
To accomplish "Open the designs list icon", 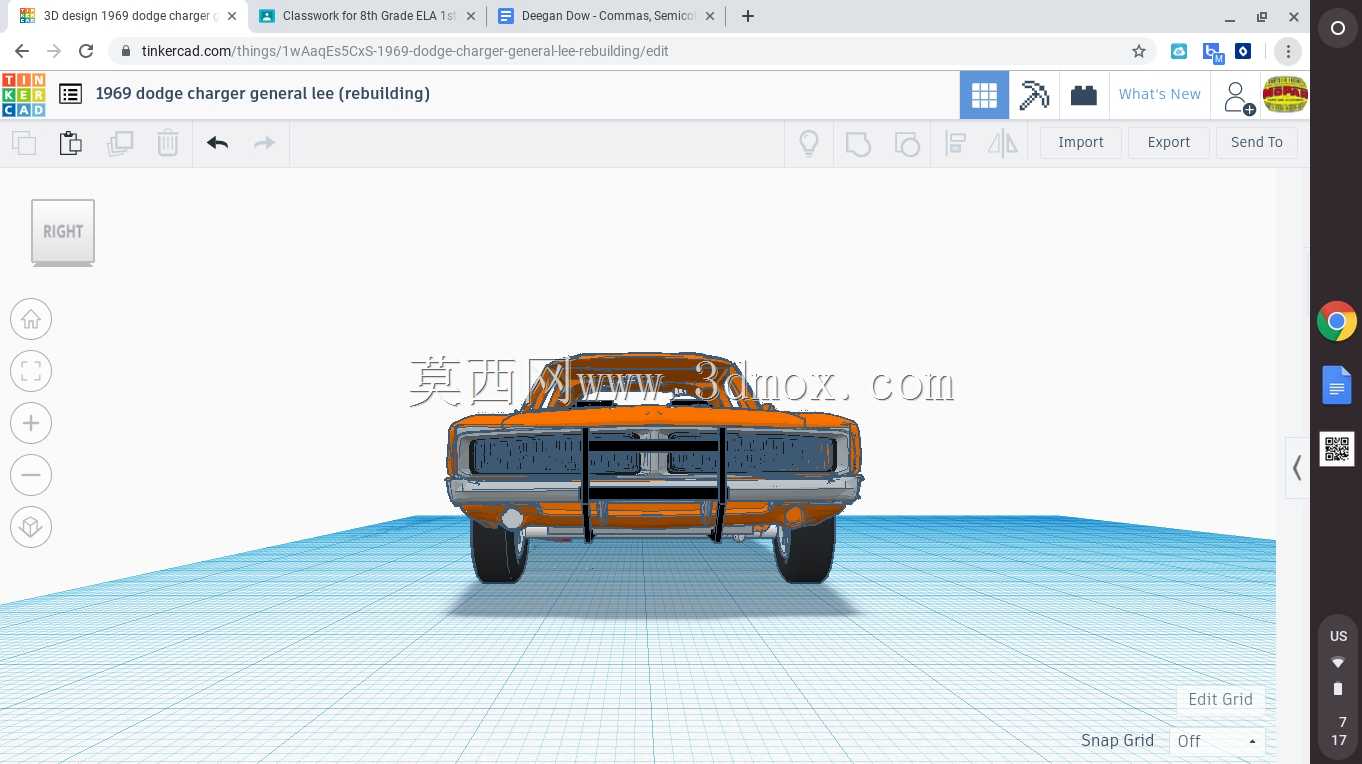I will [x=70, y=94].
